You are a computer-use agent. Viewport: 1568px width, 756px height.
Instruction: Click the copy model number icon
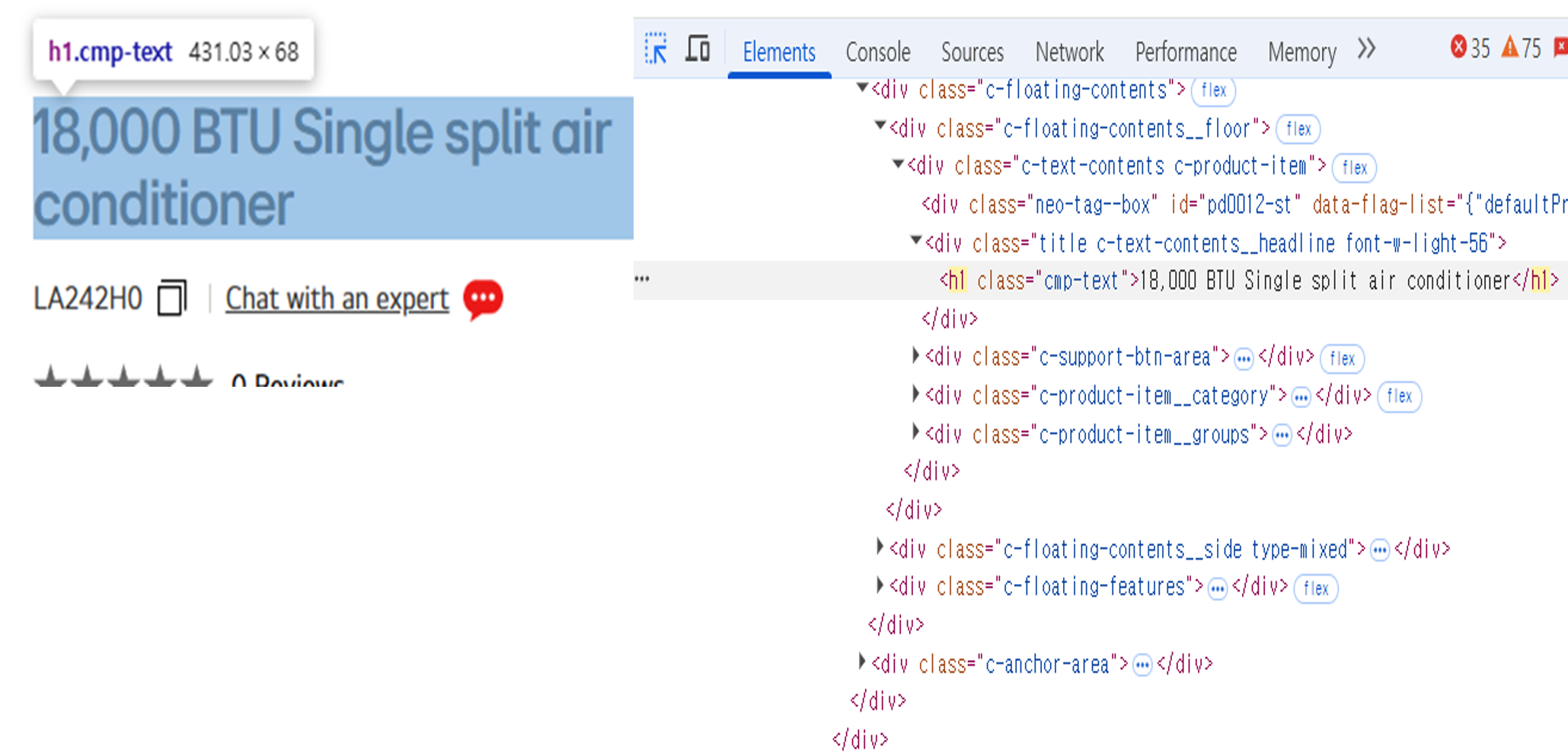point(171,298)
